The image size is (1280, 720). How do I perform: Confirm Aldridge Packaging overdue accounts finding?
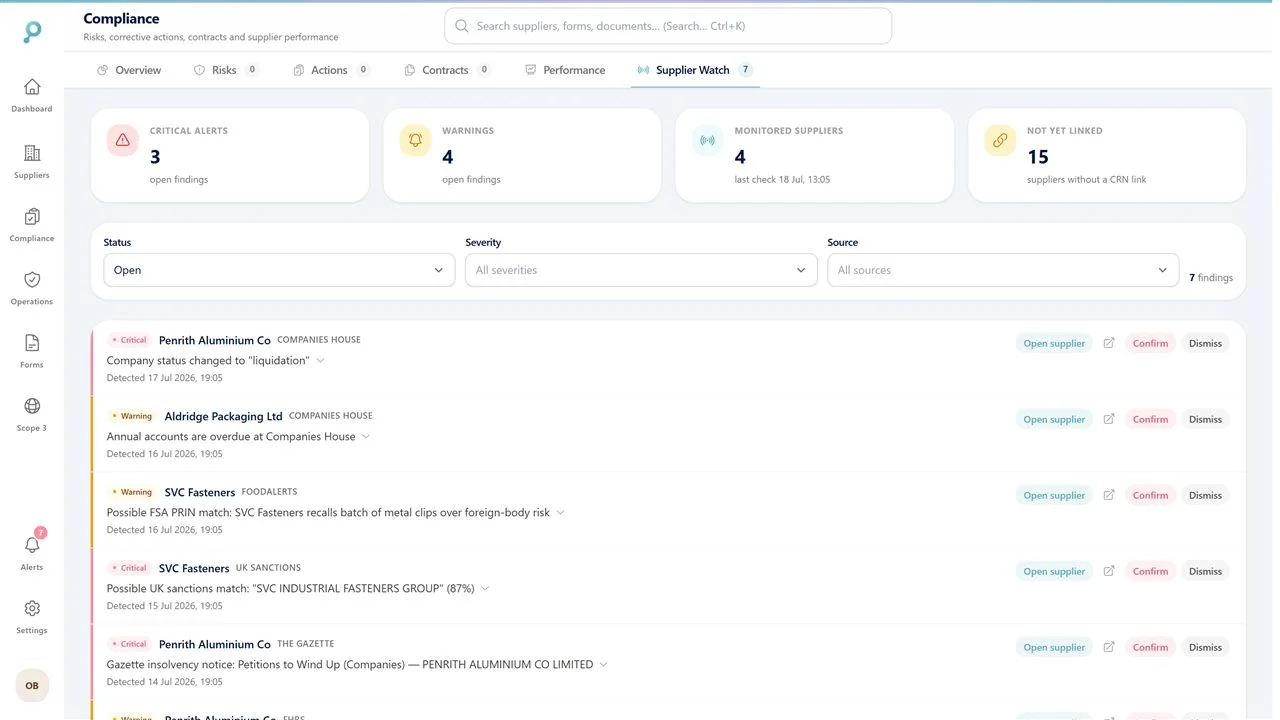[1150, 419]
